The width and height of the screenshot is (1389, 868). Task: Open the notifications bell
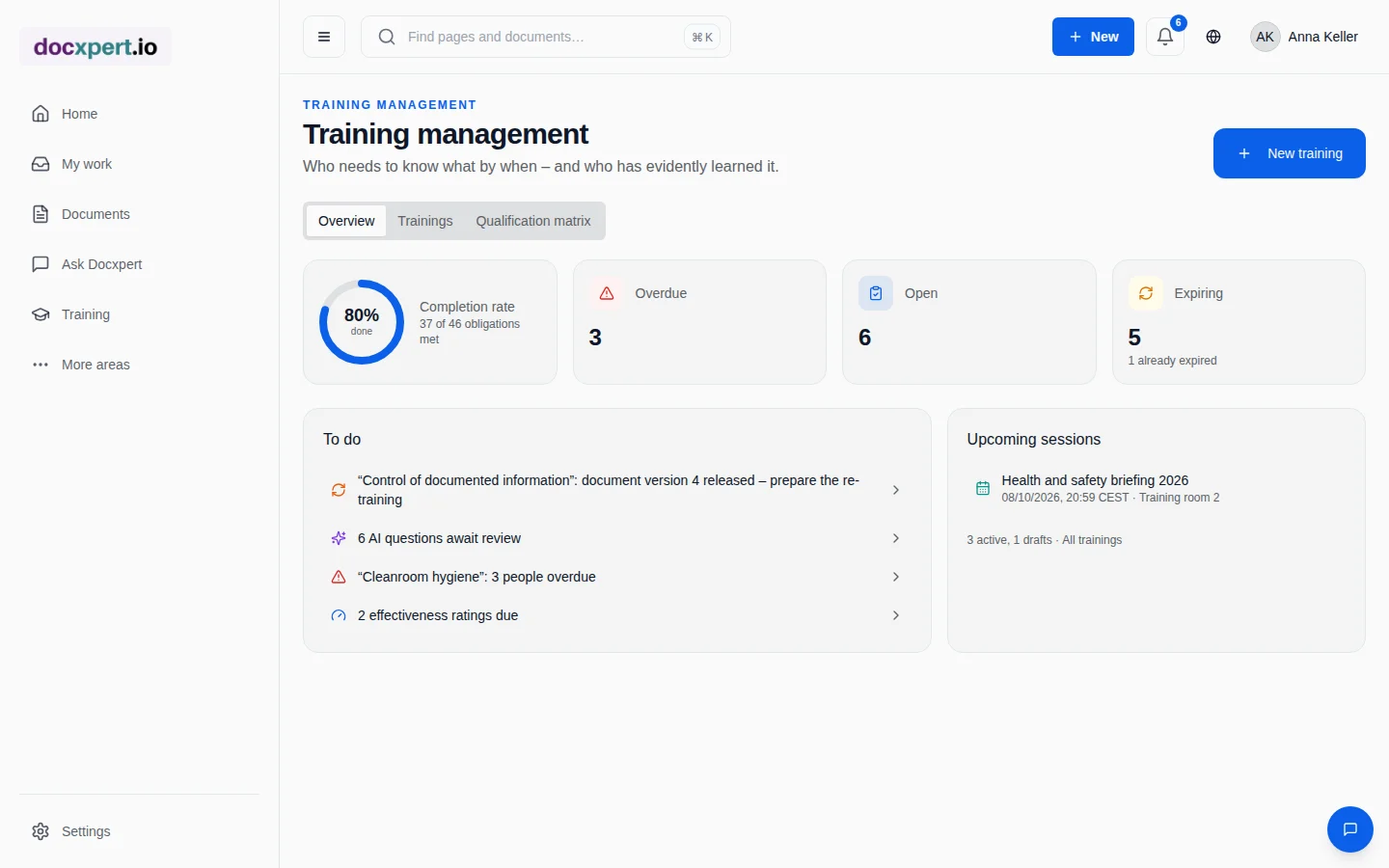coord(1165,37)
